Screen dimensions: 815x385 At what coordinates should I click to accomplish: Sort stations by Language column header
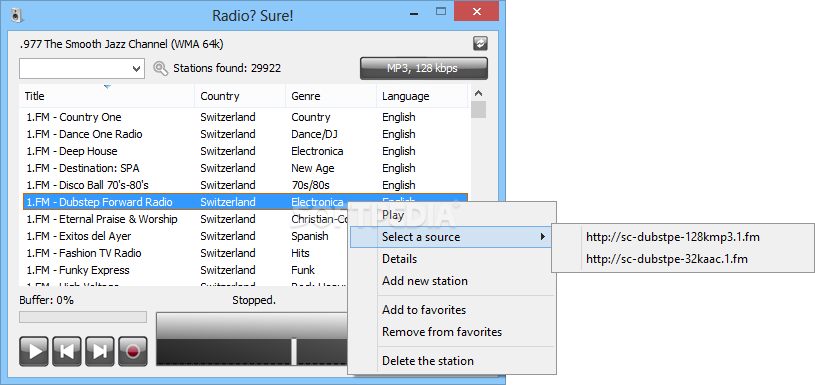[x=422, y=96]
